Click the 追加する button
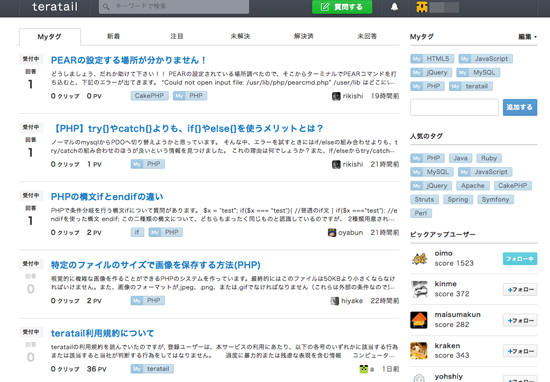Image resolution: width=550 pixels, height=382 pixels. [x=520, y=107]
